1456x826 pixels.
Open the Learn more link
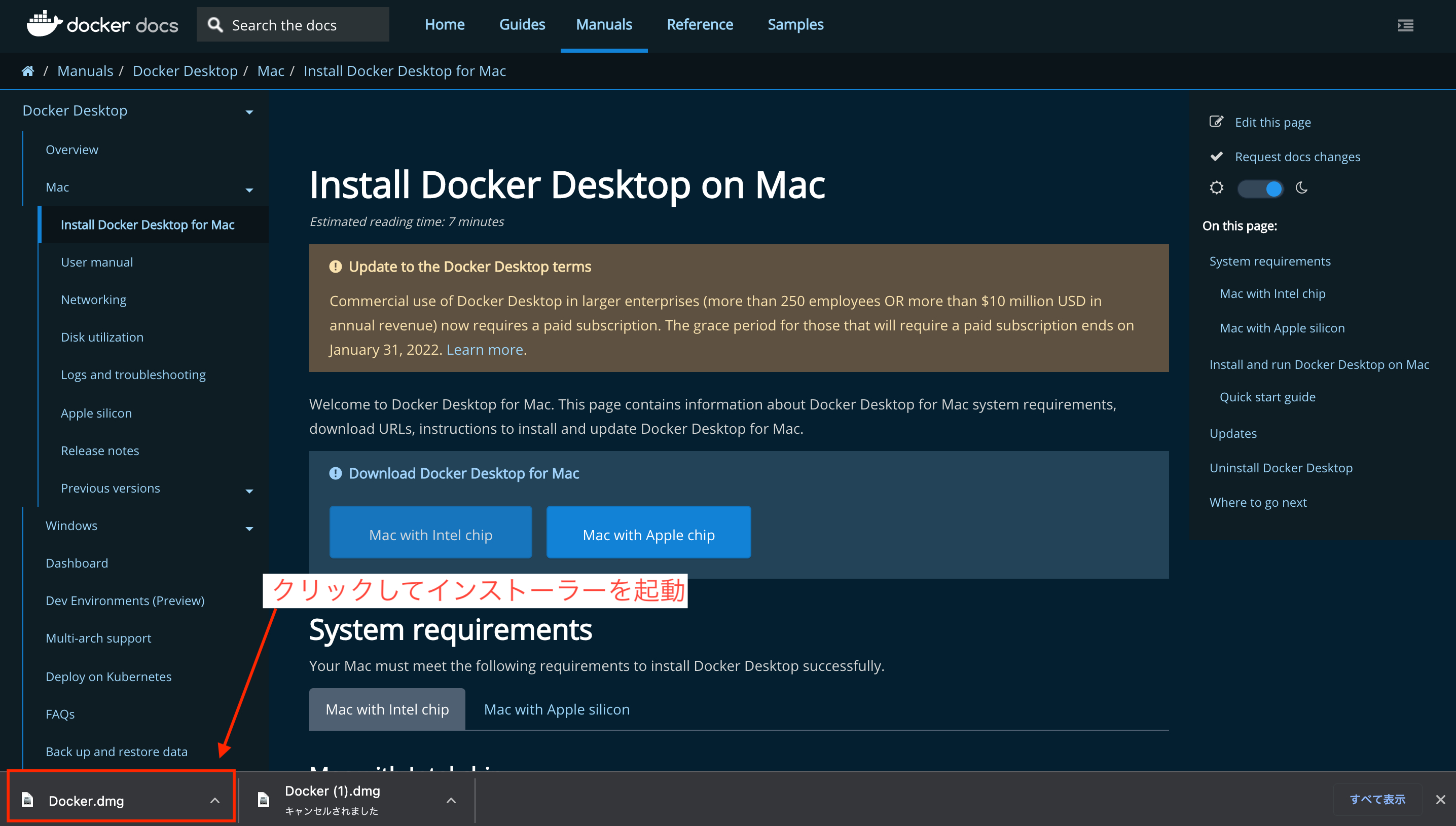[x=485, y=350]
